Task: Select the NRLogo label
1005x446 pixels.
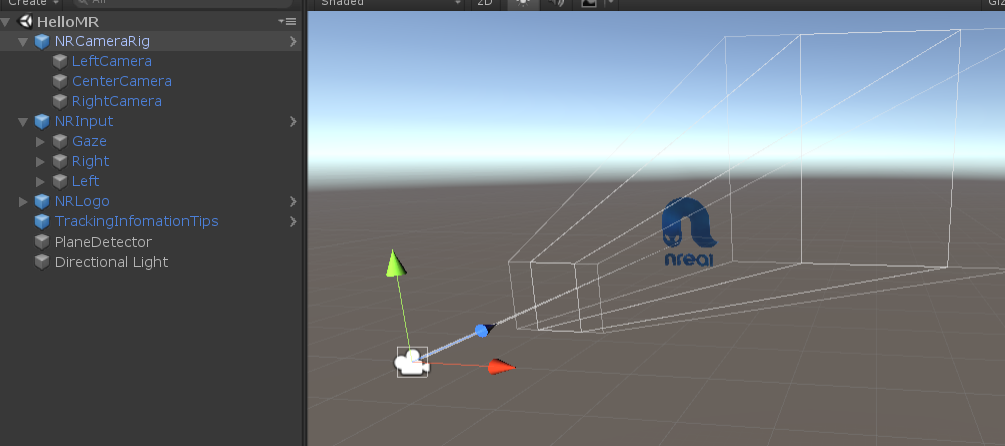Action: pos(82,201)
